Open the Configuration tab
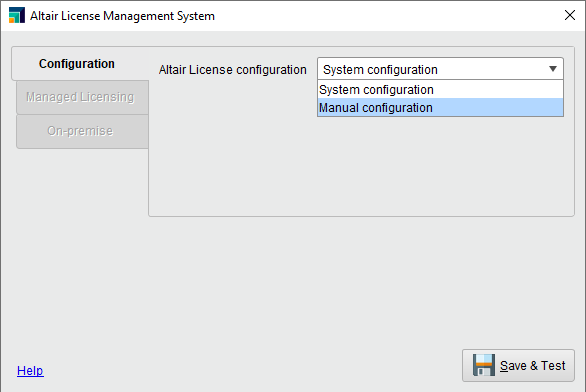 click(x=80, y=64)
